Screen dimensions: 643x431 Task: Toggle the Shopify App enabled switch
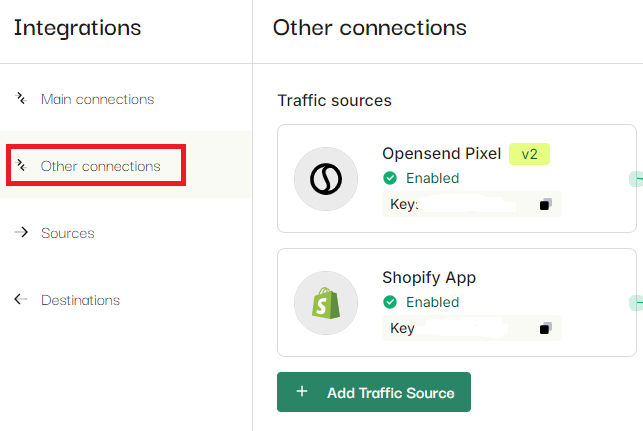[636, 303]
